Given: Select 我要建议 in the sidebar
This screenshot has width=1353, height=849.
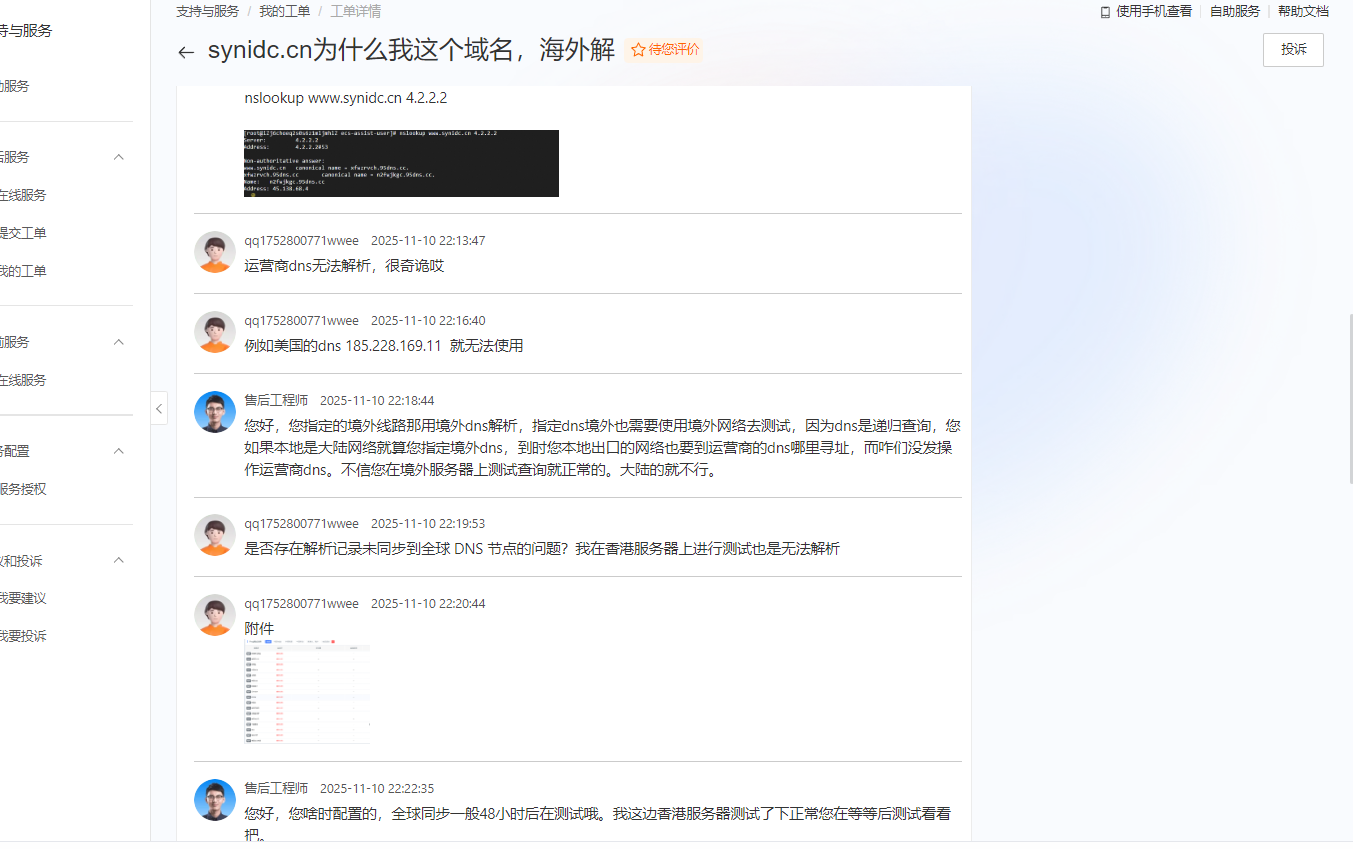Looking at the screenshot, I should click(24, 598).
